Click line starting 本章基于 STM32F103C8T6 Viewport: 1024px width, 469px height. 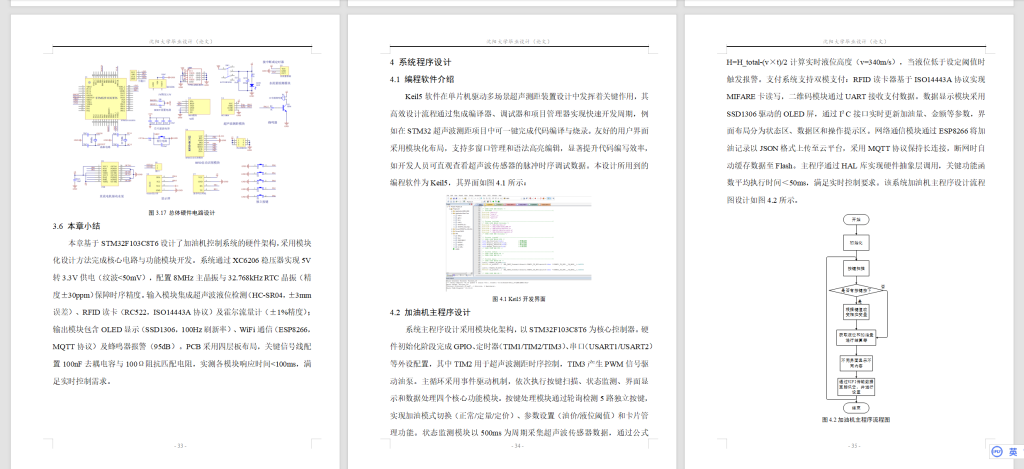[190, 242]
